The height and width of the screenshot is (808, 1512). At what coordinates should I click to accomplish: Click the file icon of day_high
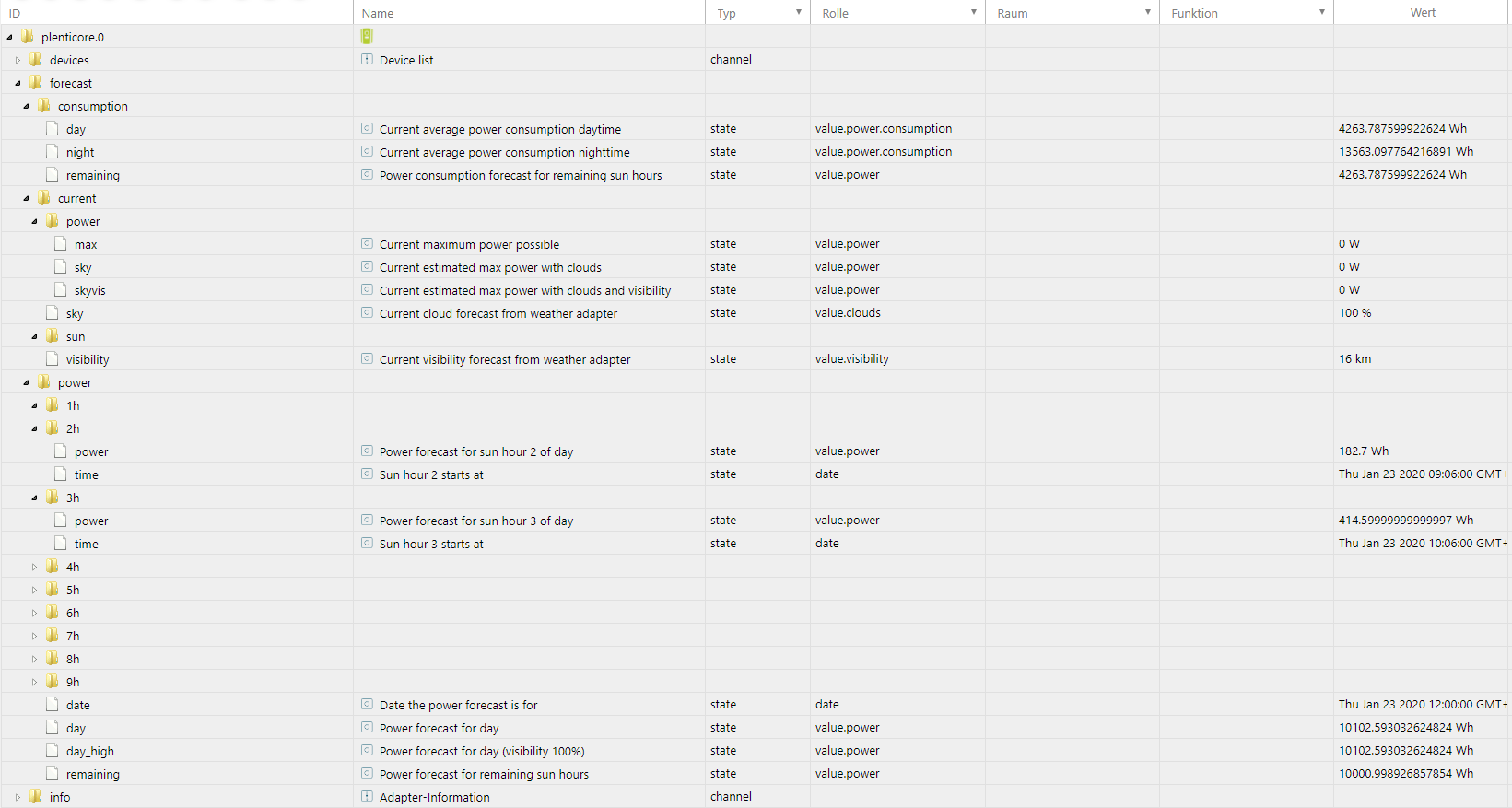(53, 750)
